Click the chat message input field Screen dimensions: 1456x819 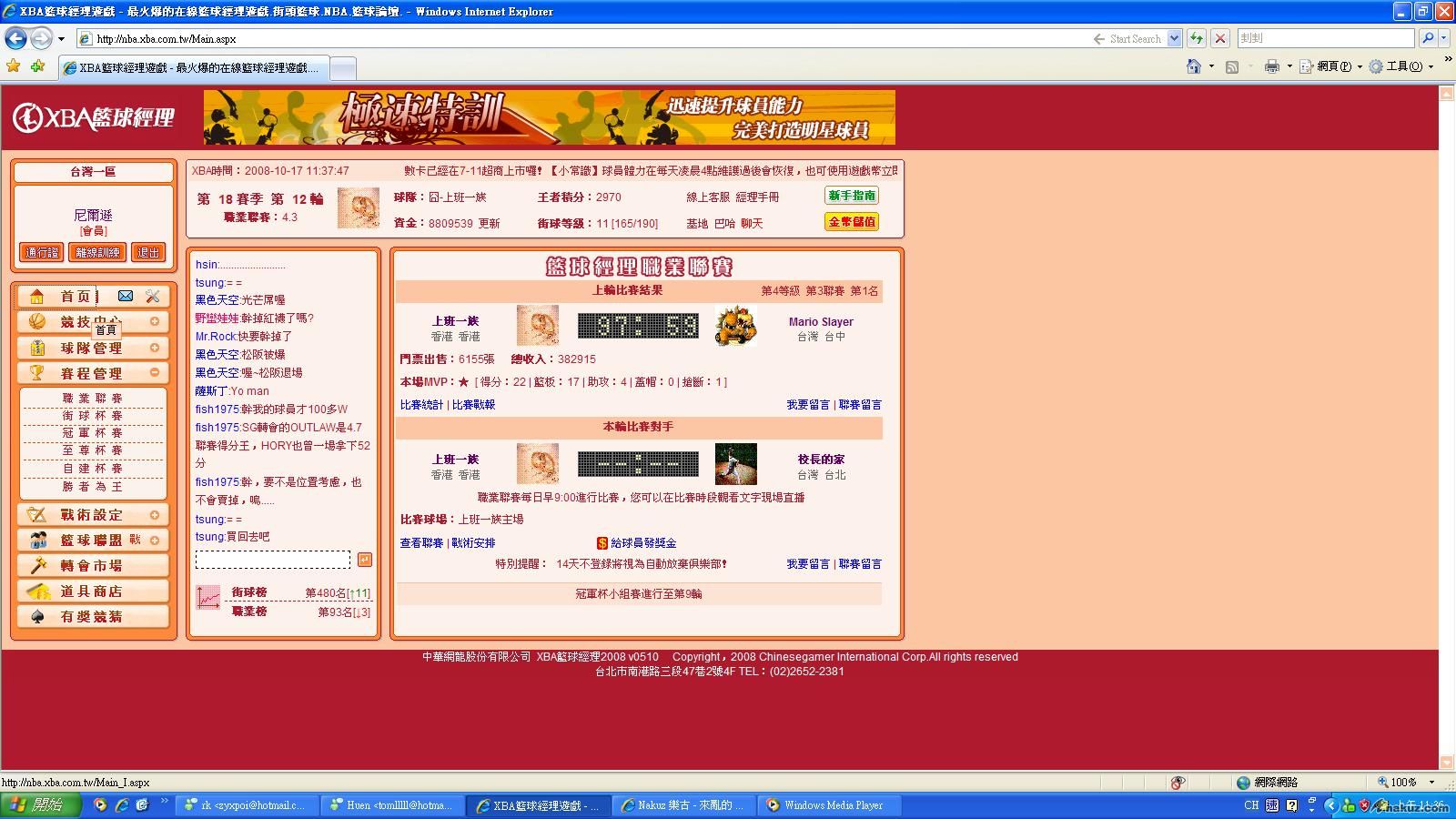pos(272,560)
